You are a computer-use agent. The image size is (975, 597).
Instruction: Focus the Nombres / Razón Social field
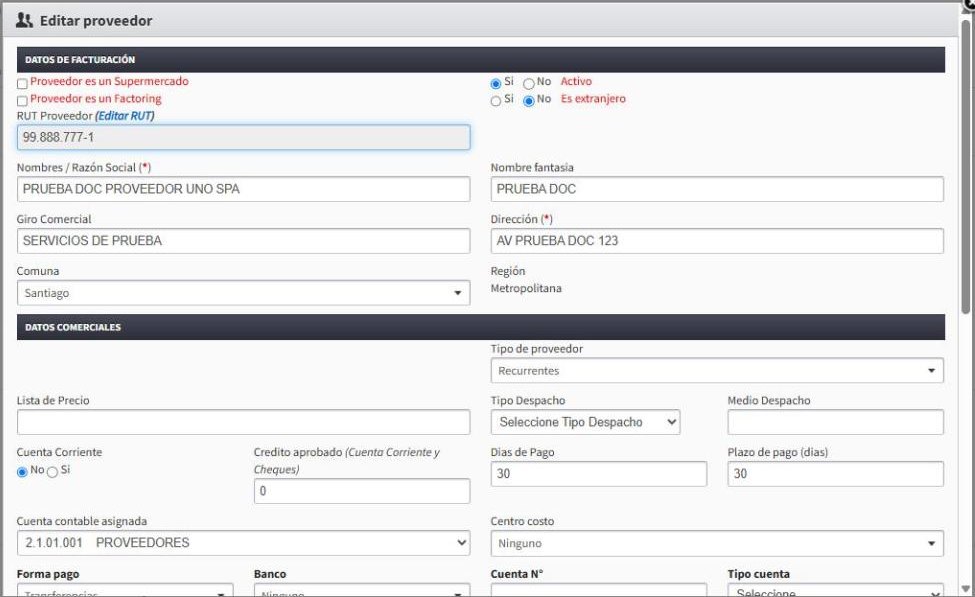243,189
